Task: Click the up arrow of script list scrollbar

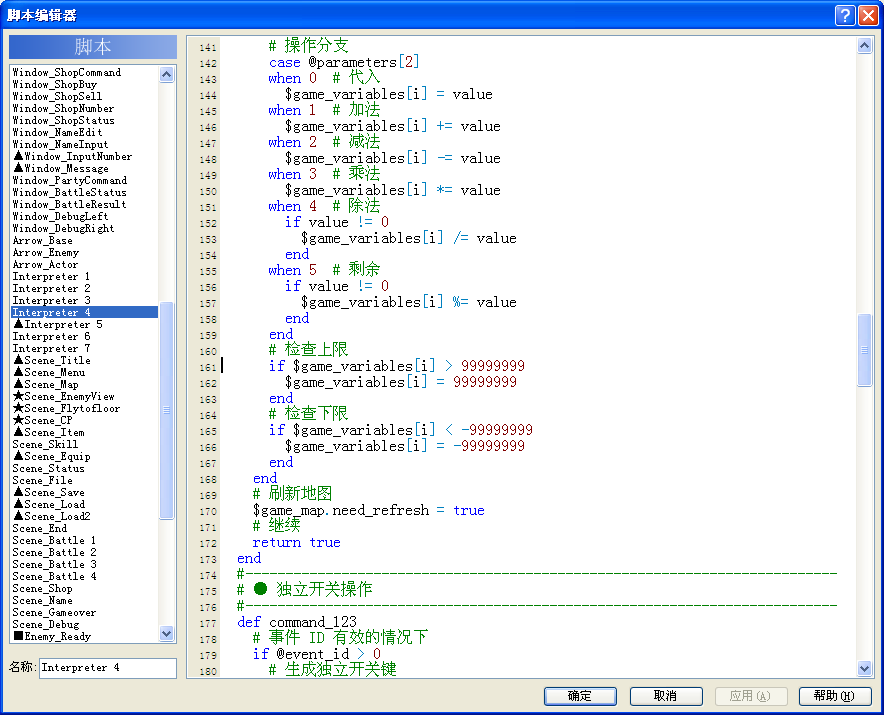Action: [x=166, y=74]
